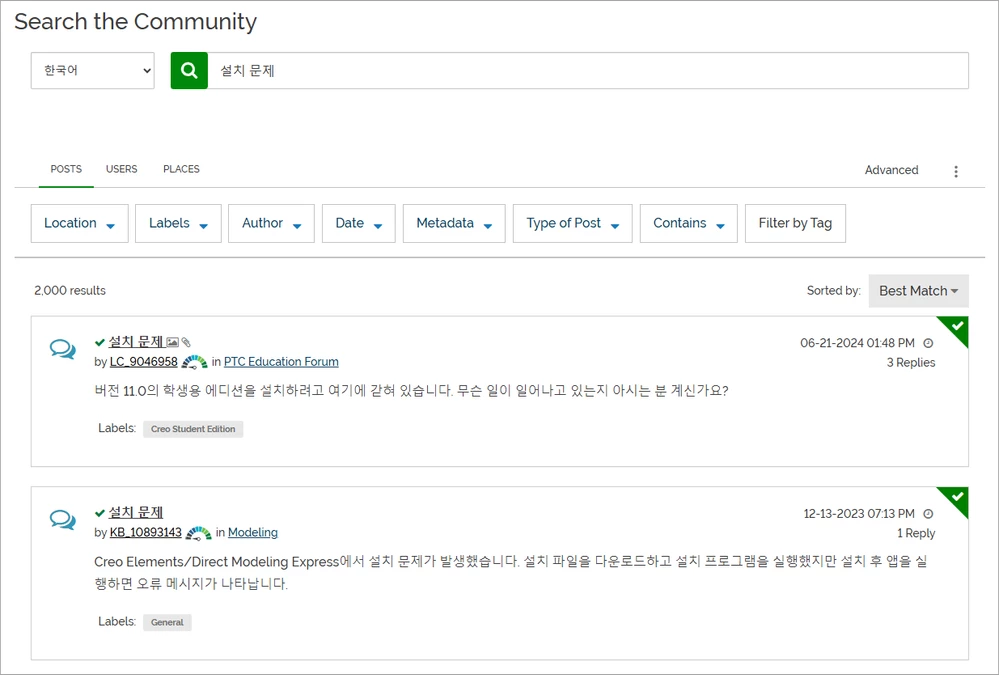The height and width of the screenshot is (675, 999).
Task: Click the 06-21-2024 01:48 PM timestamp
Action: pos(857,343)
